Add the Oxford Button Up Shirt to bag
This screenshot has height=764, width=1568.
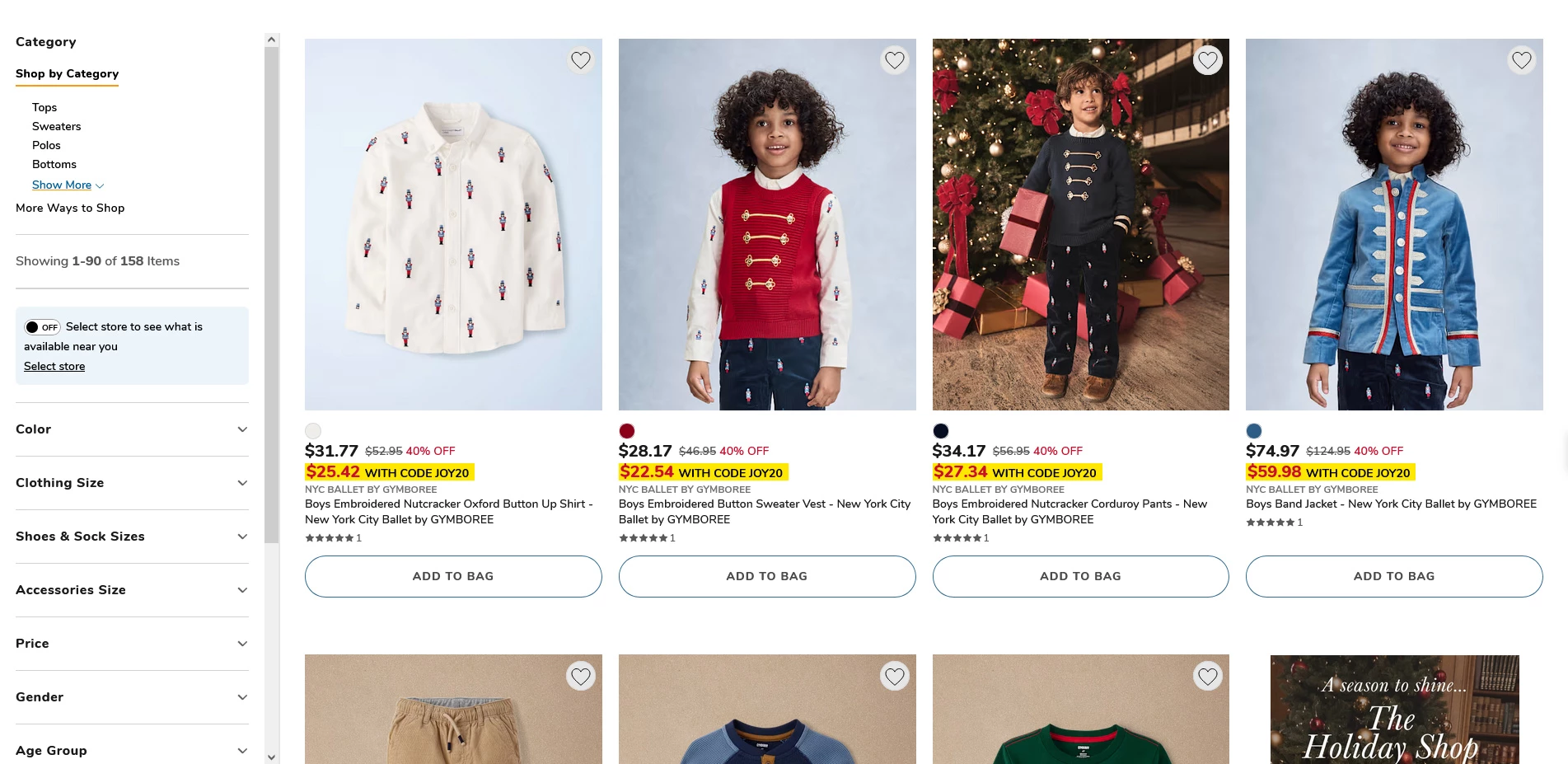tap(453, 576)
